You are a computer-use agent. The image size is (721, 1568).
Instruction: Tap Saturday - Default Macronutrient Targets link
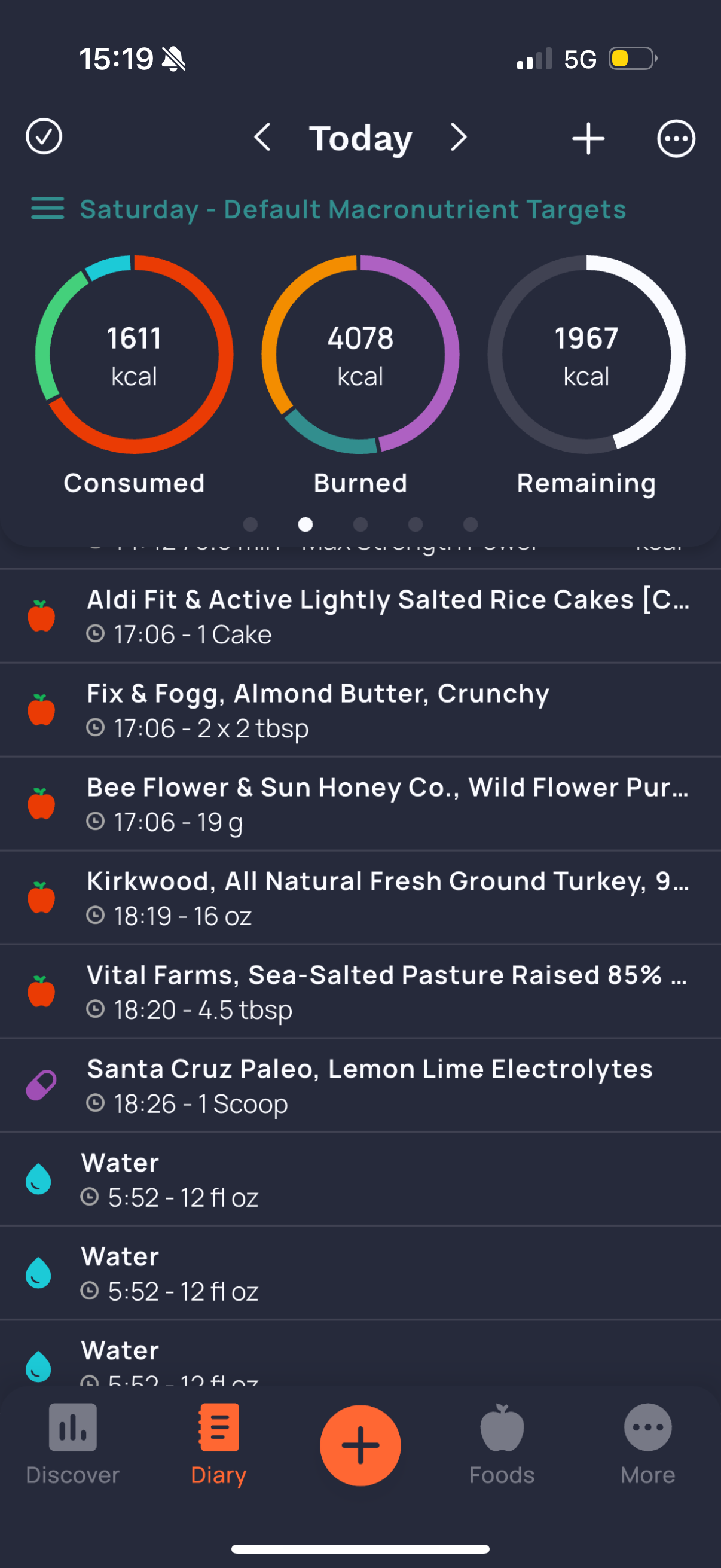tap(353, 209)
